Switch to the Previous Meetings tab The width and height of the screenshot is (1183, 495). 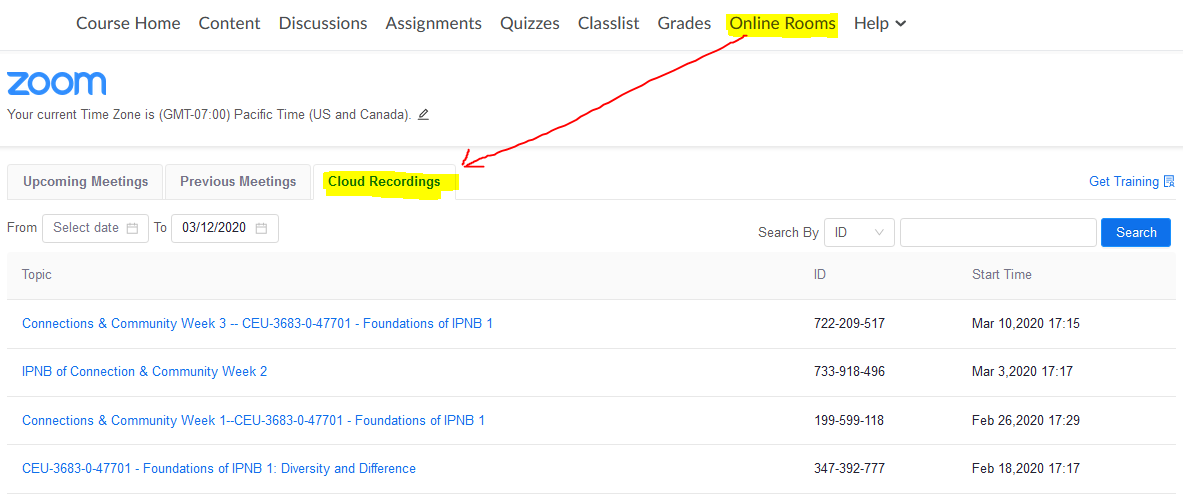coord(238,182)
